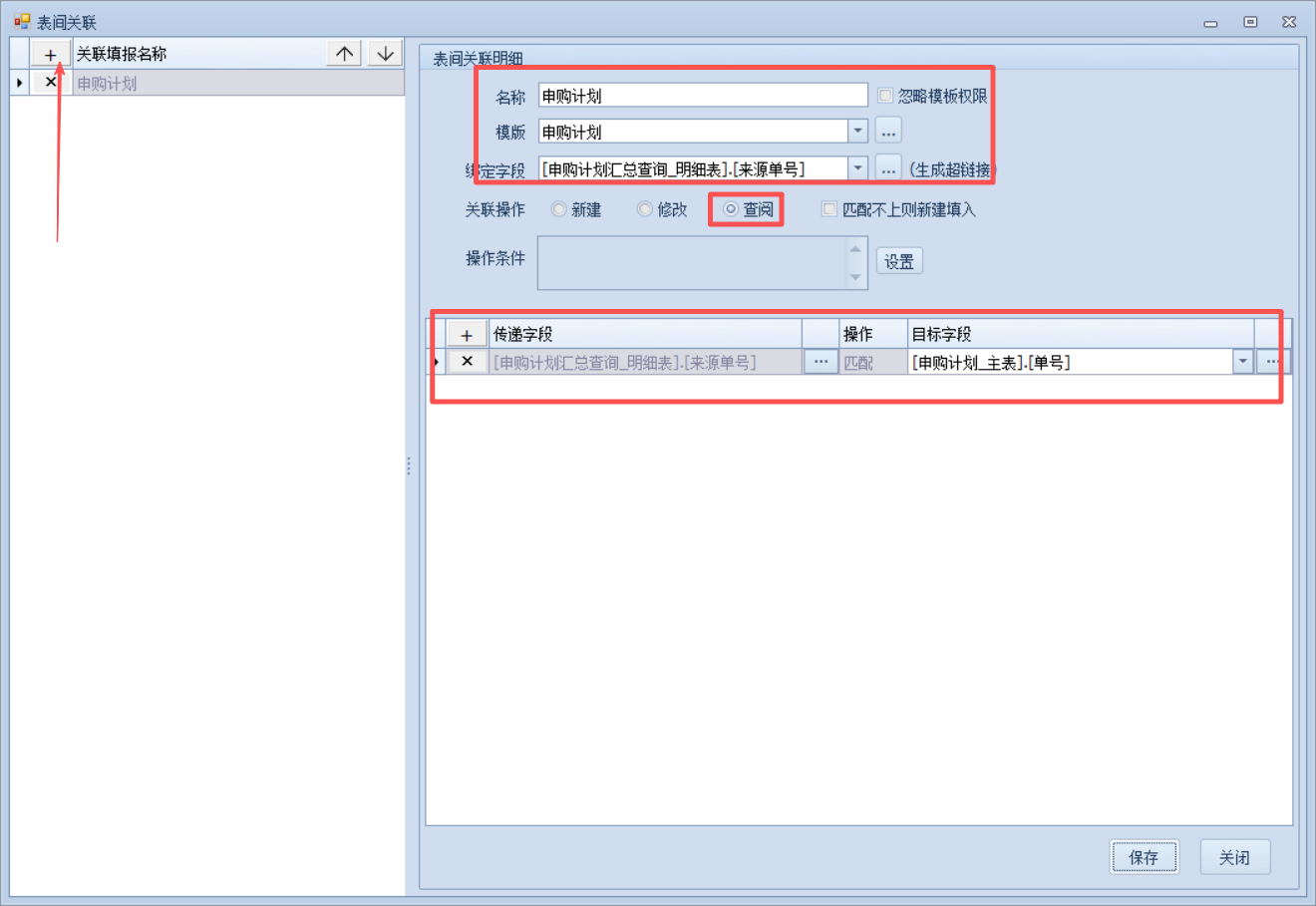Click into the 名称 text field

(703, 96)
